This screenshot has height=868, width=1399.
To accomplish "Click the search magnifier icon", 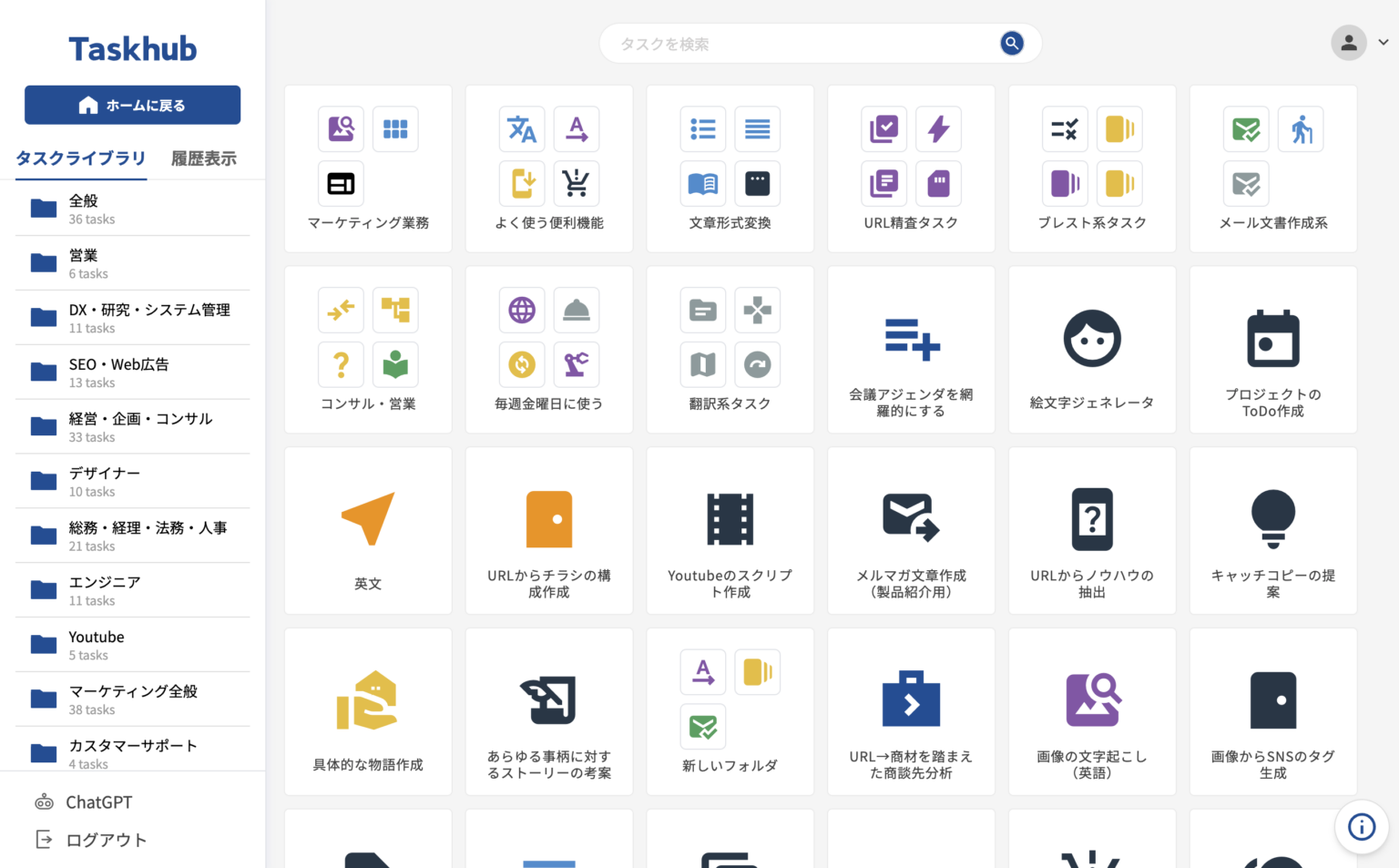I will coord(1011,43).
